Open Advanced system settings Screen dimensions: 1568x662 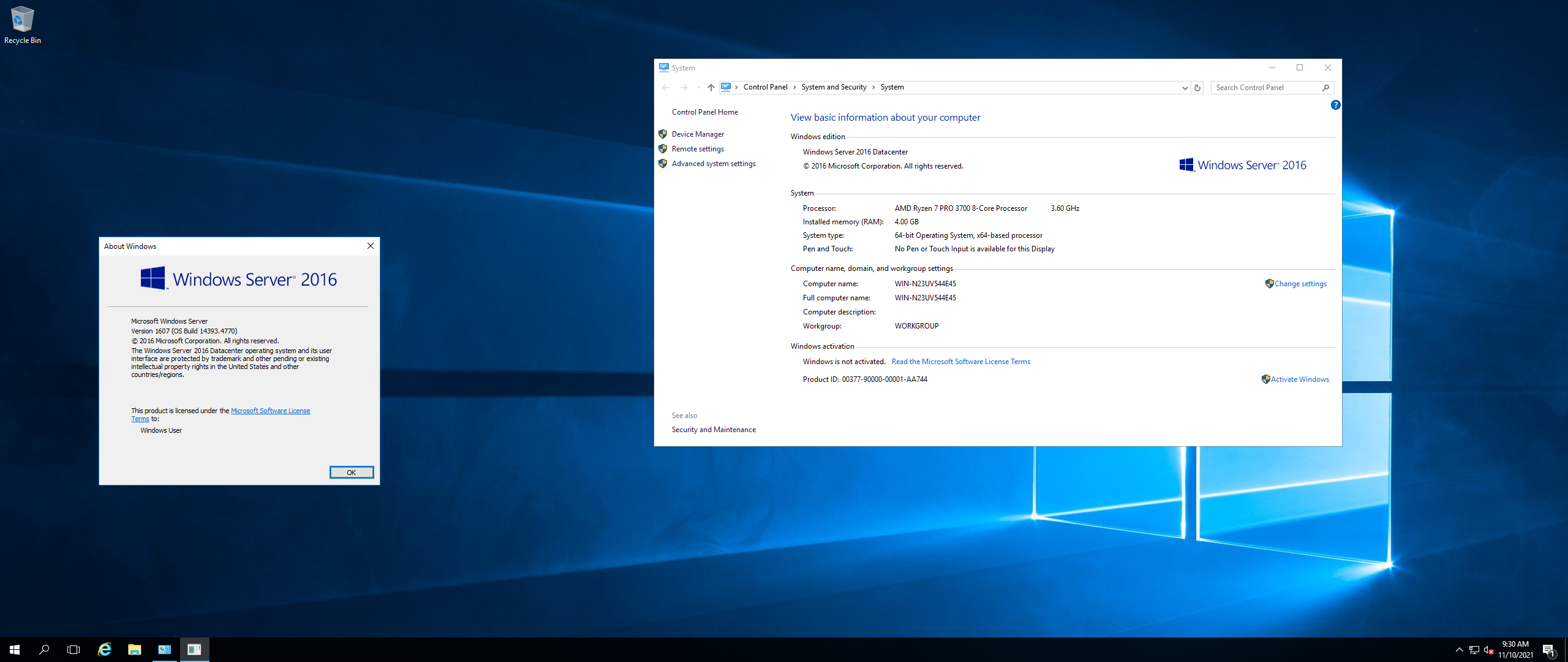click(x=714, y=164)
